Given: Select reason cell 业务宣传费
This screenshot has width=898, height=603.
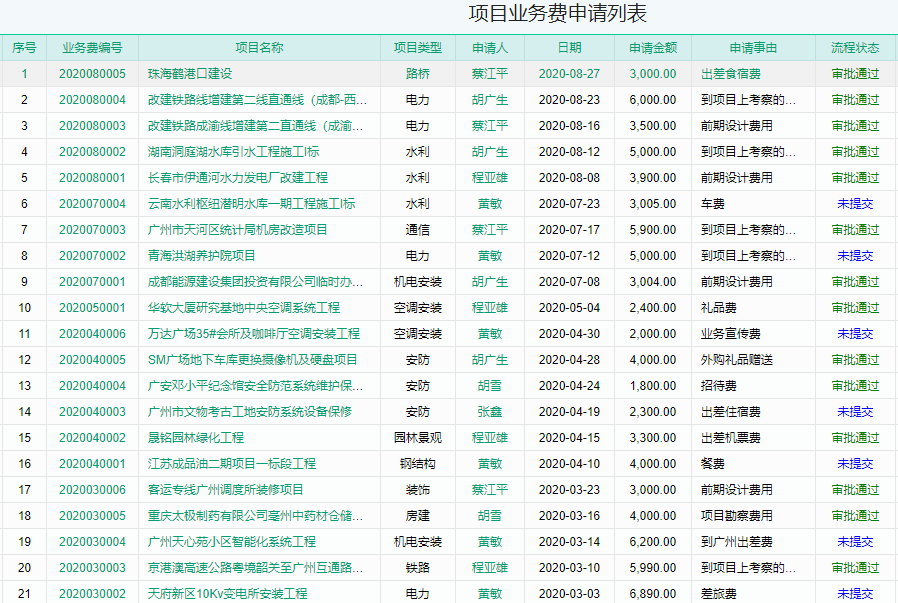Looking at the screenshot, I should [731, 334].
